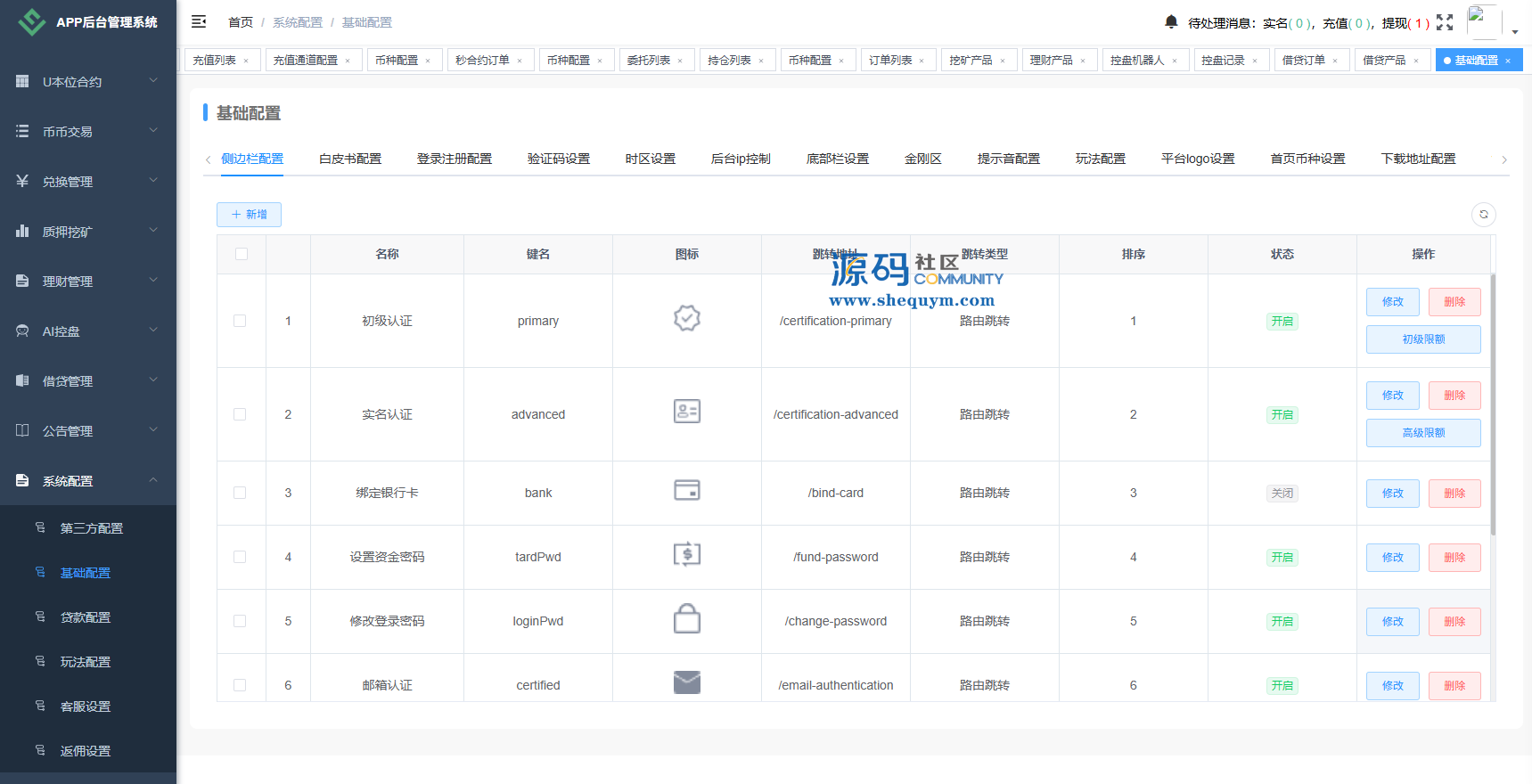Screen dimensions: 1532x784
Task: Click 删除 button for 实名认证 row
Action: pyautogui.click(x=1454, y=396)
